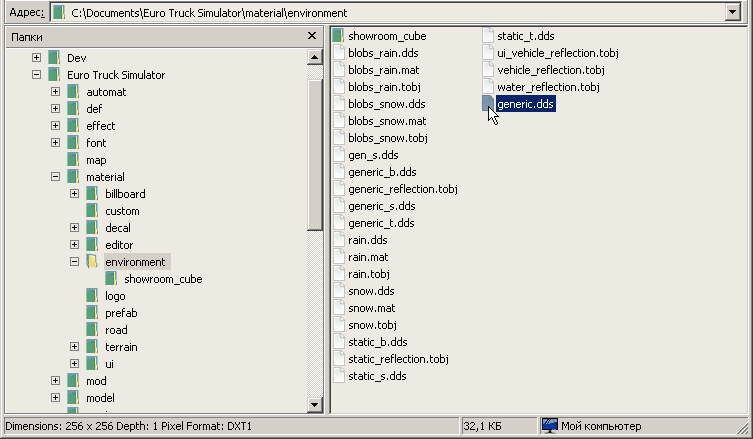Click the showroom_cube folder icon in file list
Screen dimensions: 753x439
339,36
